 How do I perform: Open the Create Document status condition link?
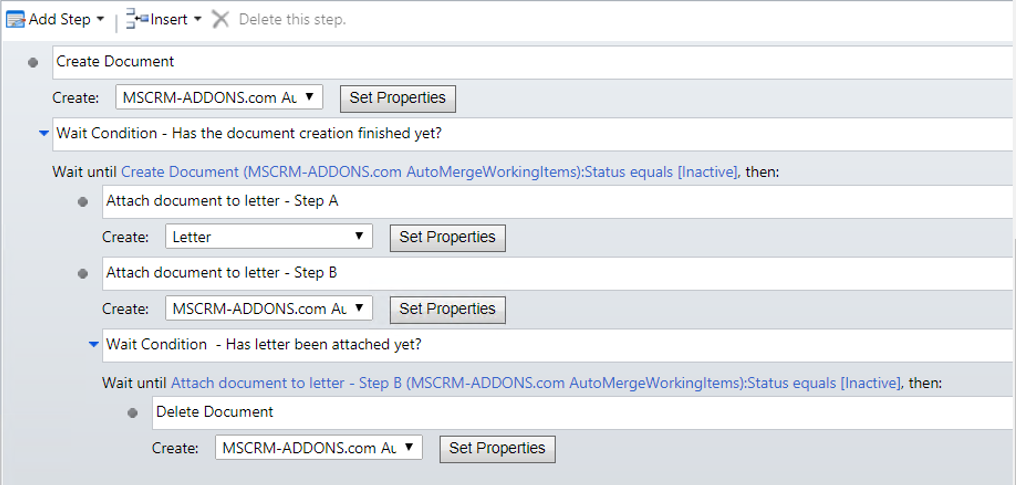tap(429, 172)
